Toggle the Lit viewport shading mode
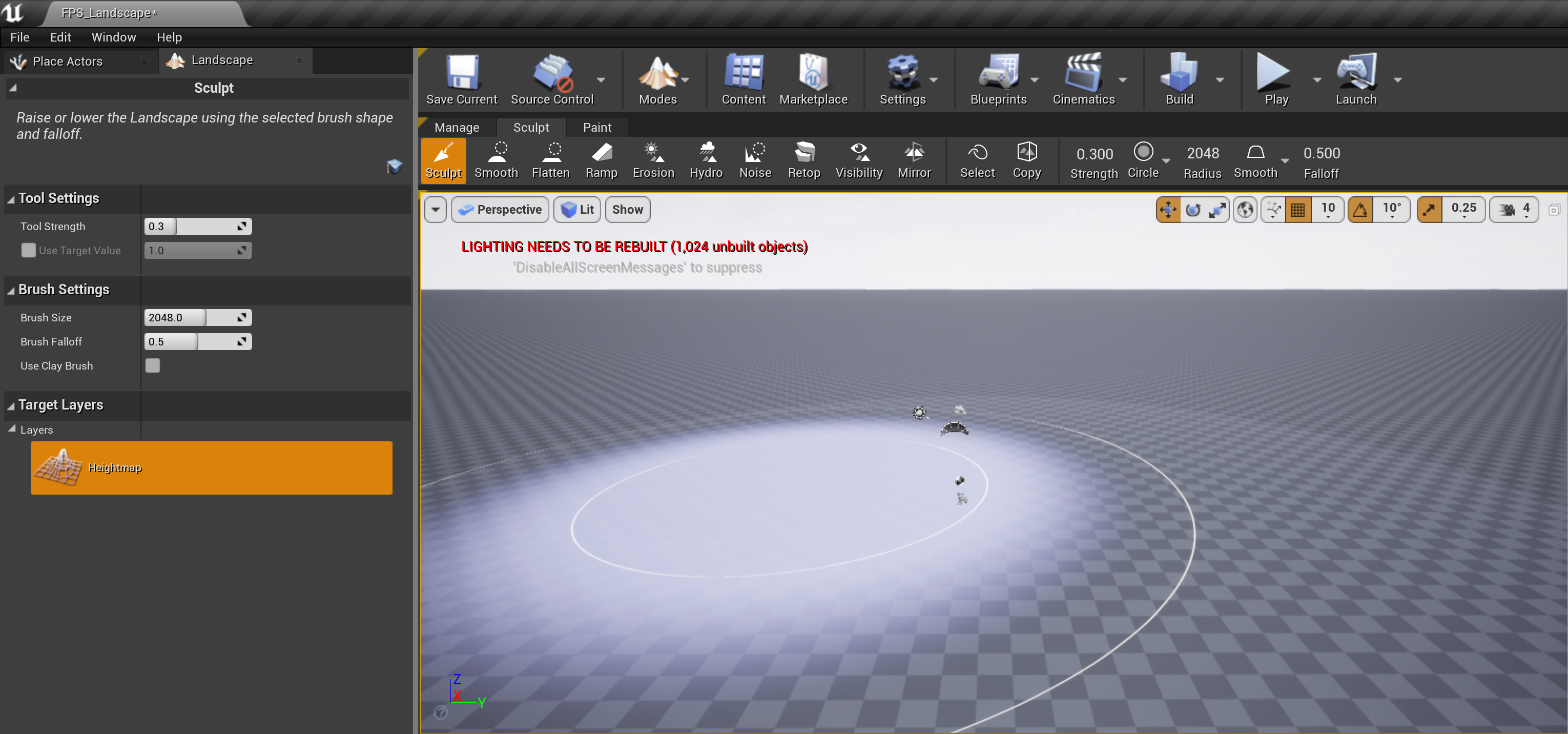1568x734 pixels. pyautogui.click(x=576, y=209)
